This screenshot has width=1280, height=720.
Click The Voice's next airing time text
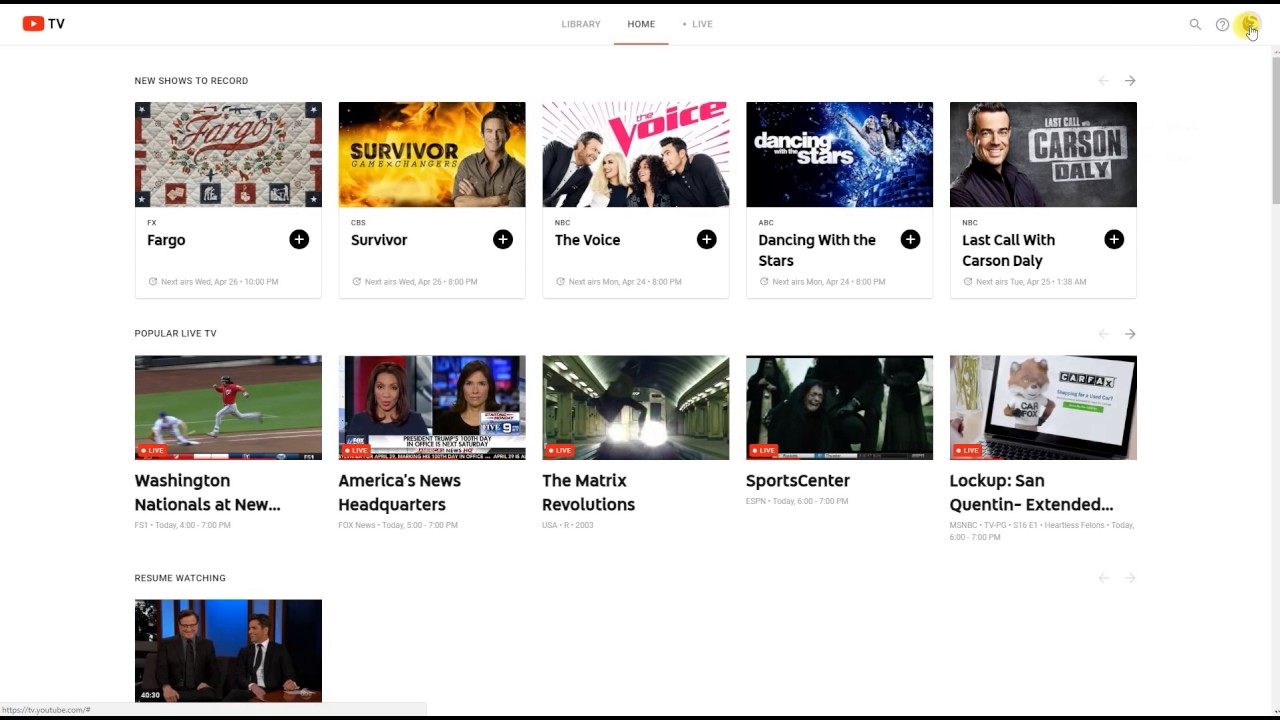(x=625, y=282)
